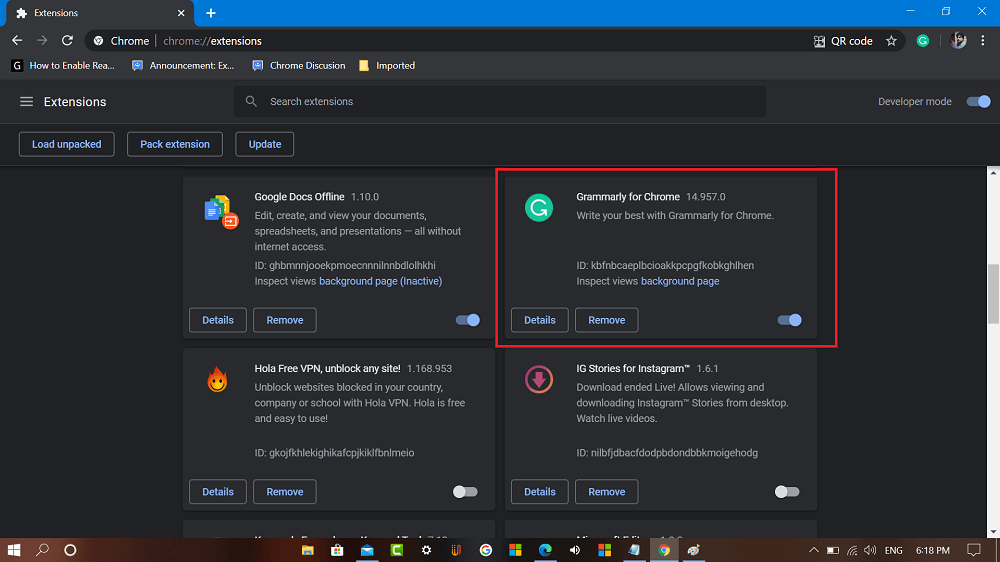Click the QR code icon in address bar
This screenshot has height=562, width=1000.
[x=820, y=41]
